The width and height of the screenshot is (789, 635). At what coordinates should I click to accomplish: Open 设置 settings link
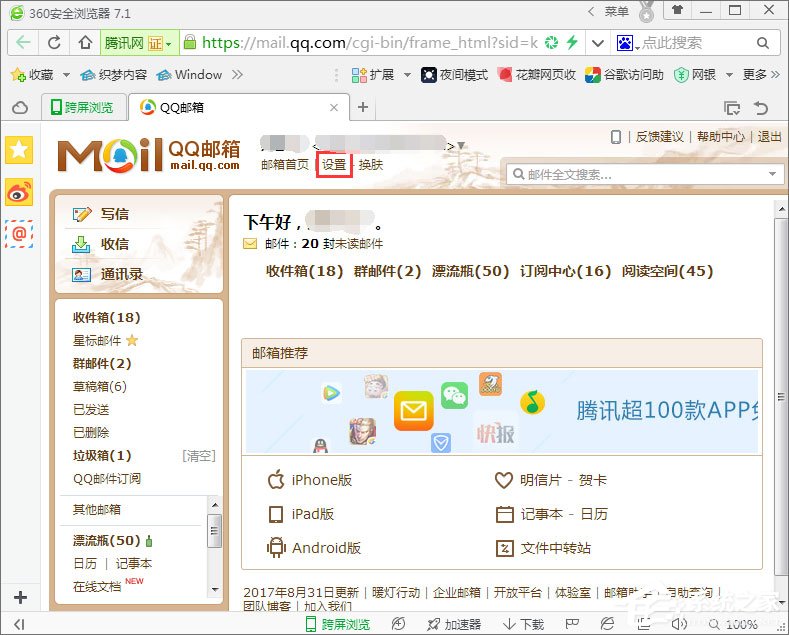(334, 165)
